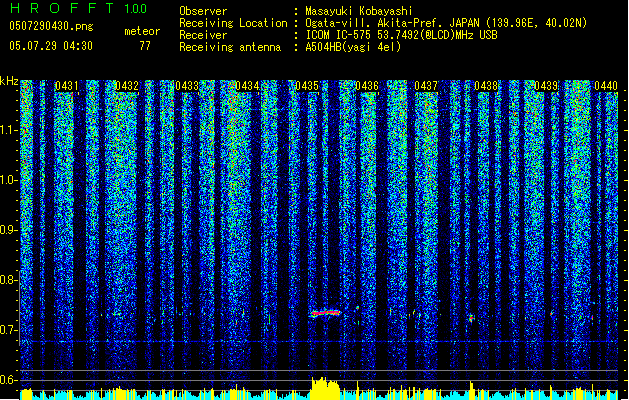The image size is (629, 400).
Task: Click the 'Observer' field label
Action: (x=203, y=11)
